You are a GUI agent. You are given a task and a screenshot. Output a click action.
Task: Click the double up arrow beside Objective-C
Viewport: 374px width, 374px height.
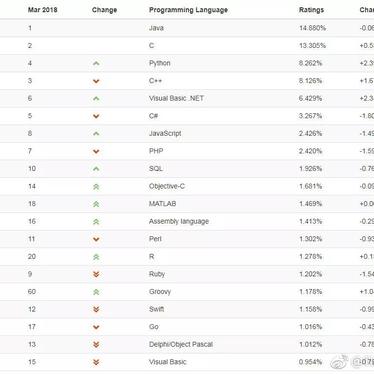96,187
